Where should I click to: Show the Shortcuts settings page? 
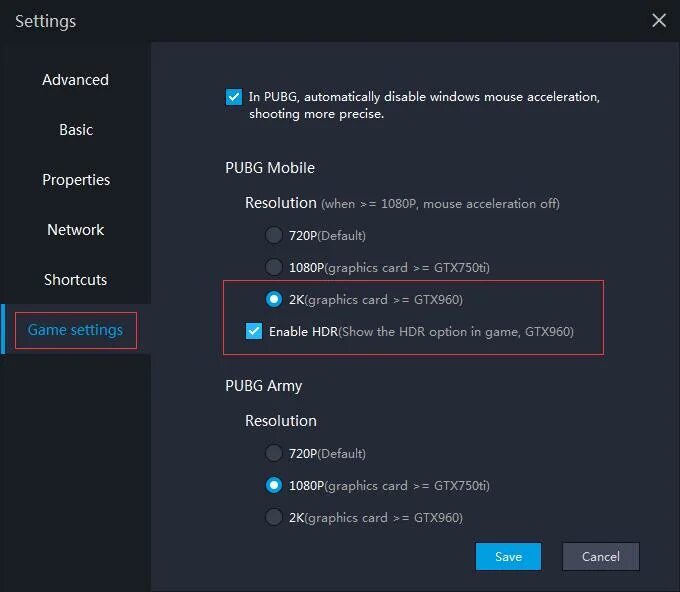(x=75, y=280)
